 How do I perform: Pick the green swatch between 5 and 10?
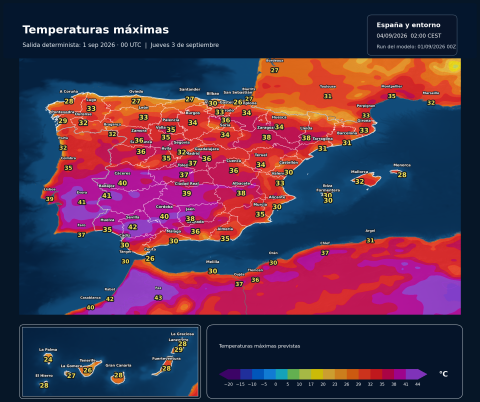293,374
